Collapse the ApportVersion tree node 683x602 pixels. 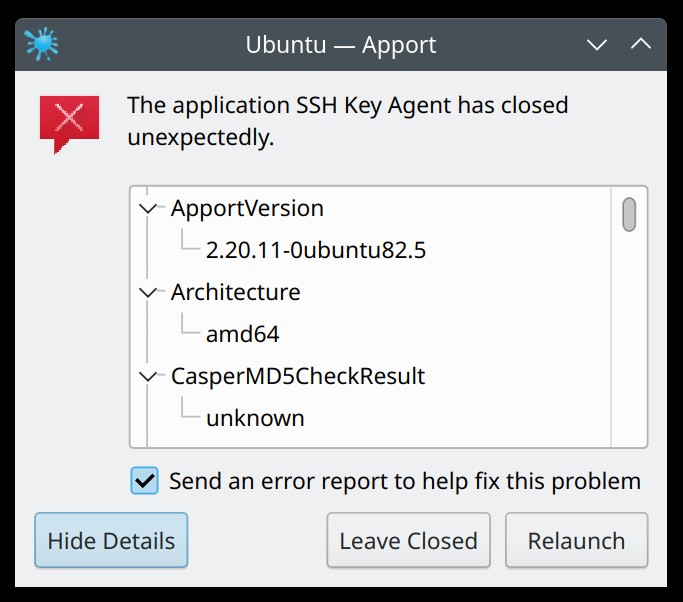(x=148, y=208)
